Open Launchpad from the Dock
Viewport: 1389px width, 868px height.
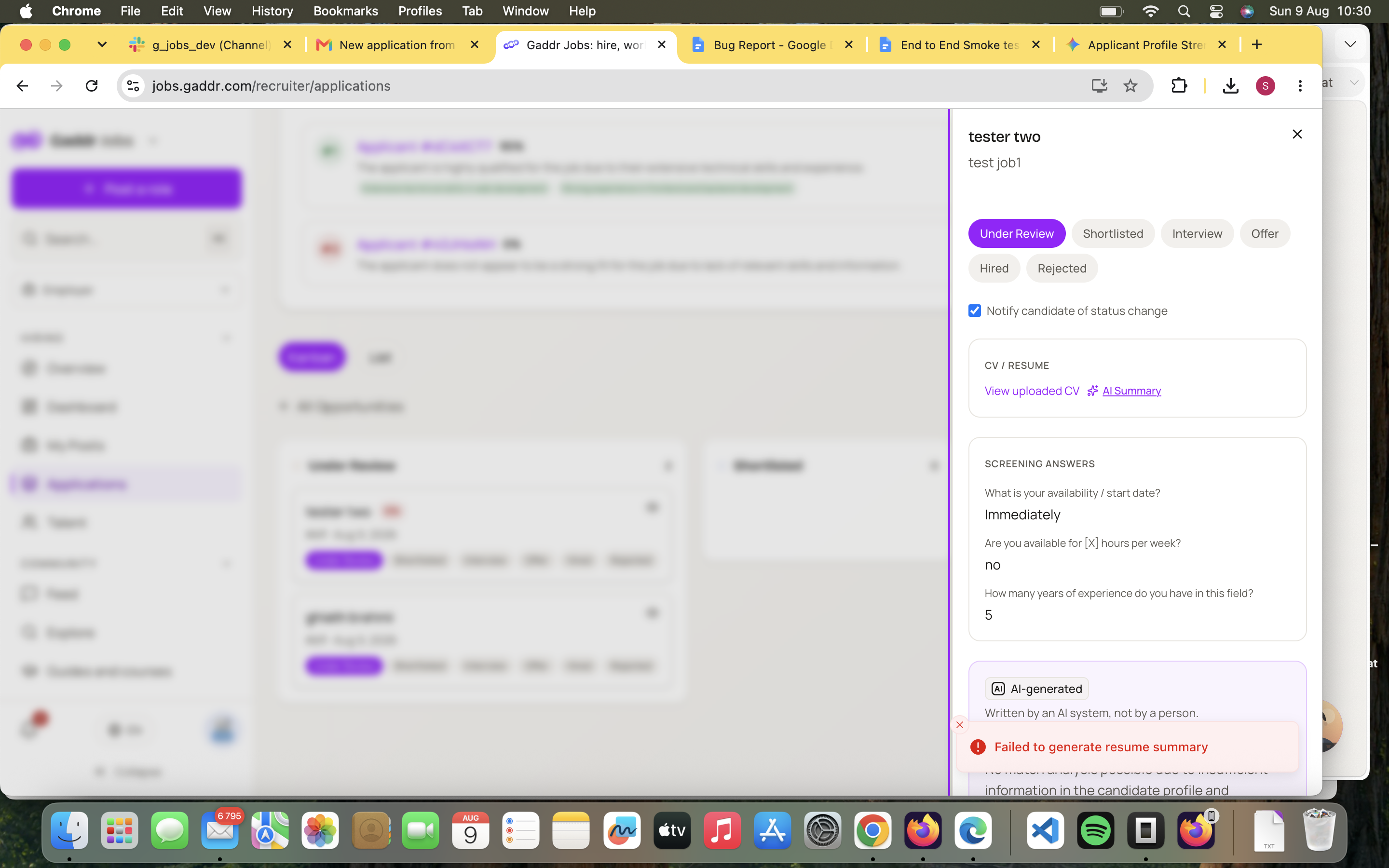(120, 831)
